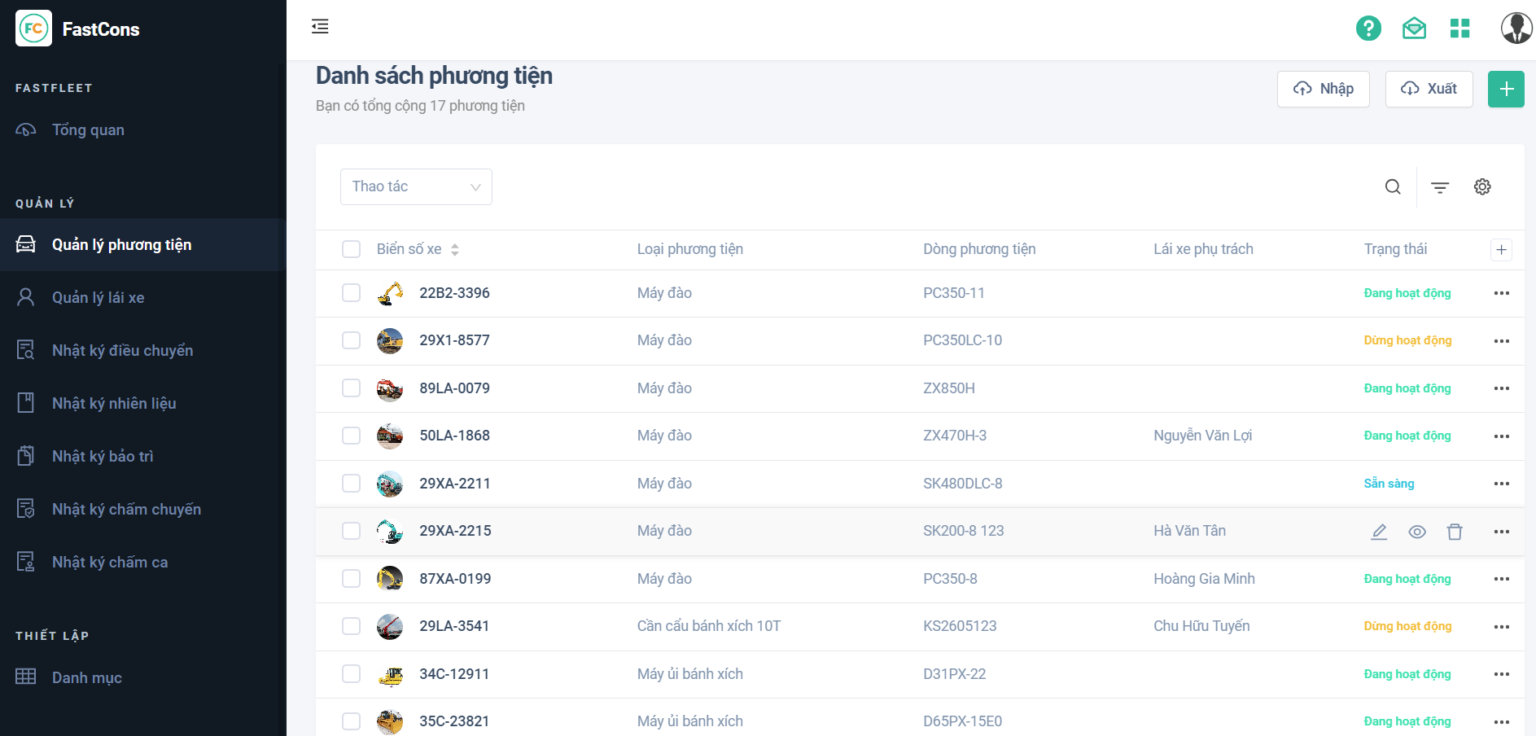Open the filter icon above the table
This screenshot has width=1536, height=736.
(1440, 187)
